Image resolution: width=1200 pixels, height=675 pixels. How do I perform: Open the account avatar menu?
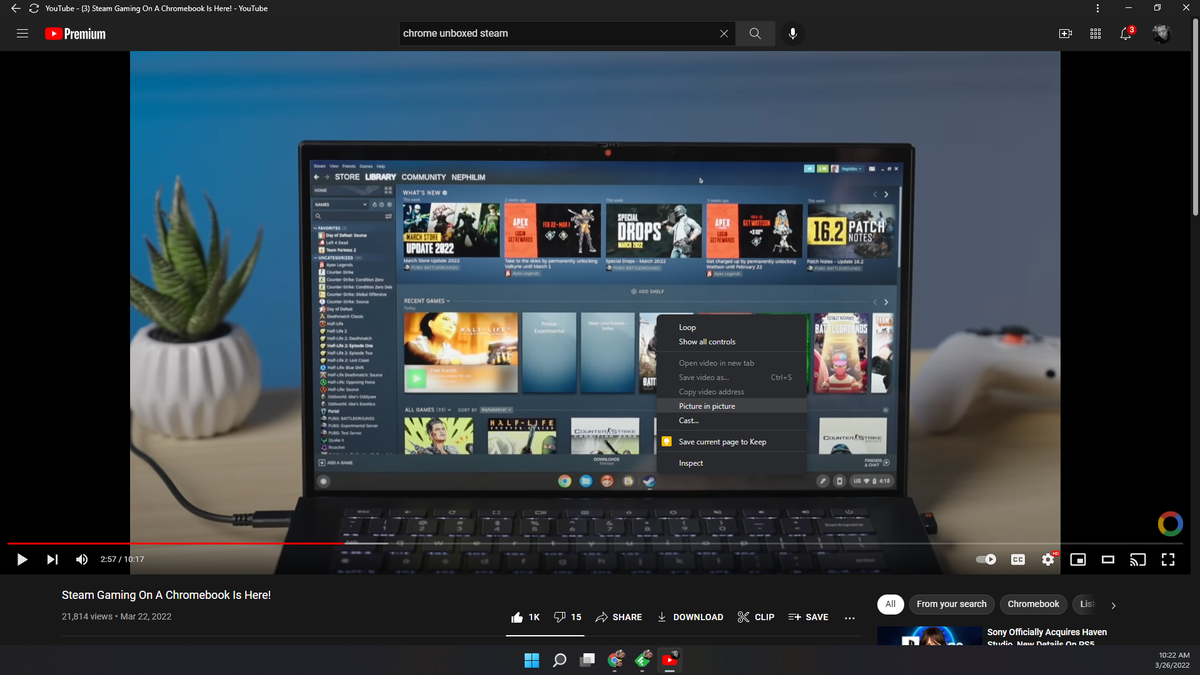pyautogui.click(x=1161, y=33)
